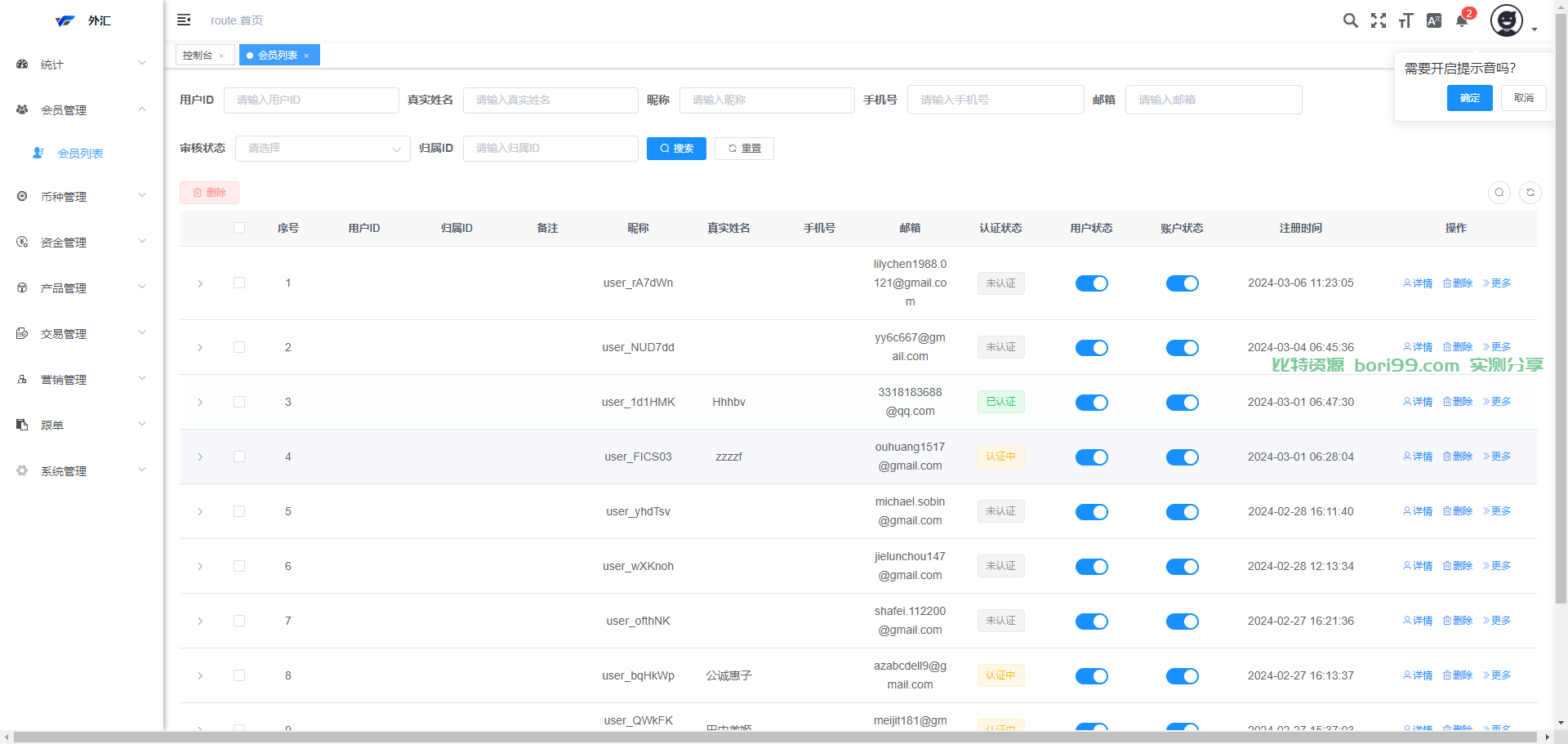Switch to the 会员列表 tab

pyautogui.click(x=278, y=56)
